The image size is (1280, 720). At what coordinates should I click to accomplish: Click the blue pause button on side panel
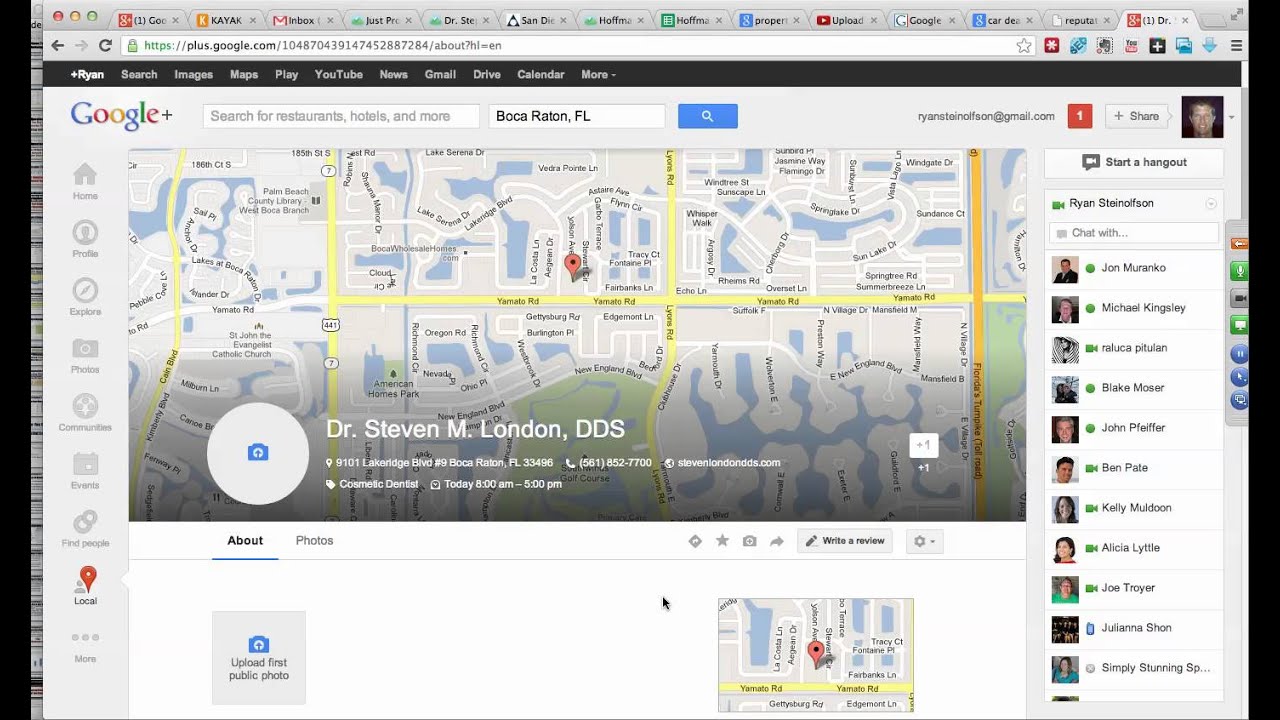click(x=1240, y=353)
